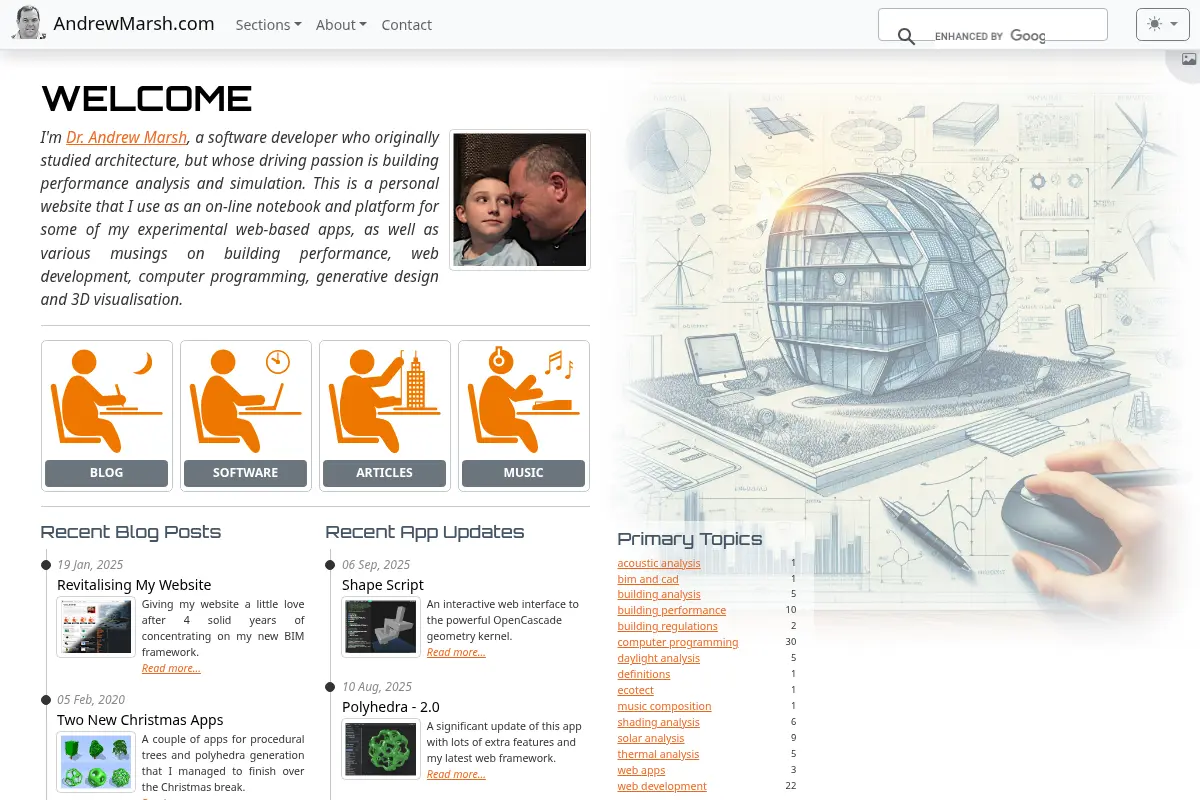Open the MUSIC section button

[x=524, y=473]
